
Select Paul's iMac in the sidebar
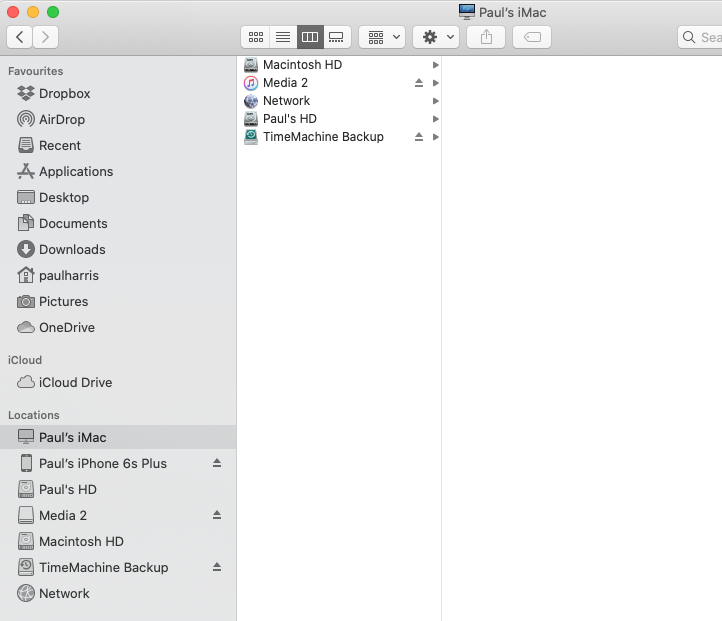[x=118, y=437]
